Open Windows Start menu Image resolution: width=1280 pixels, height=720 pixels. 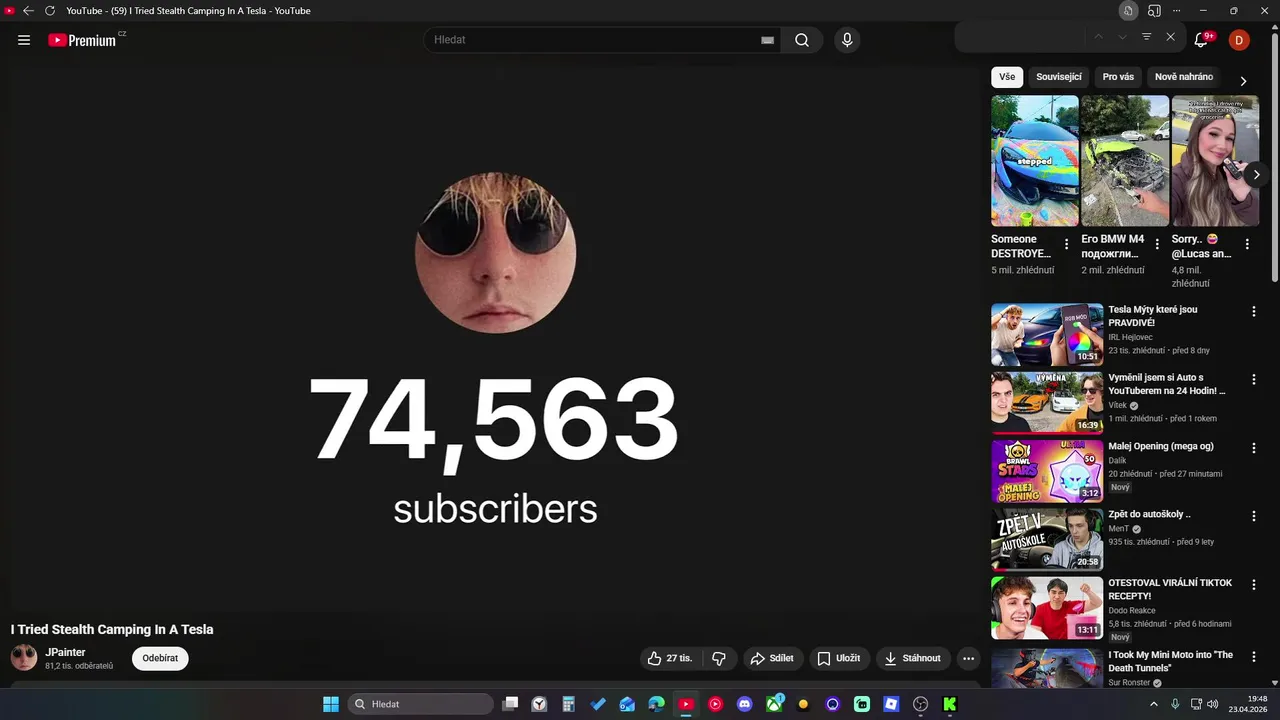(331, 704)
